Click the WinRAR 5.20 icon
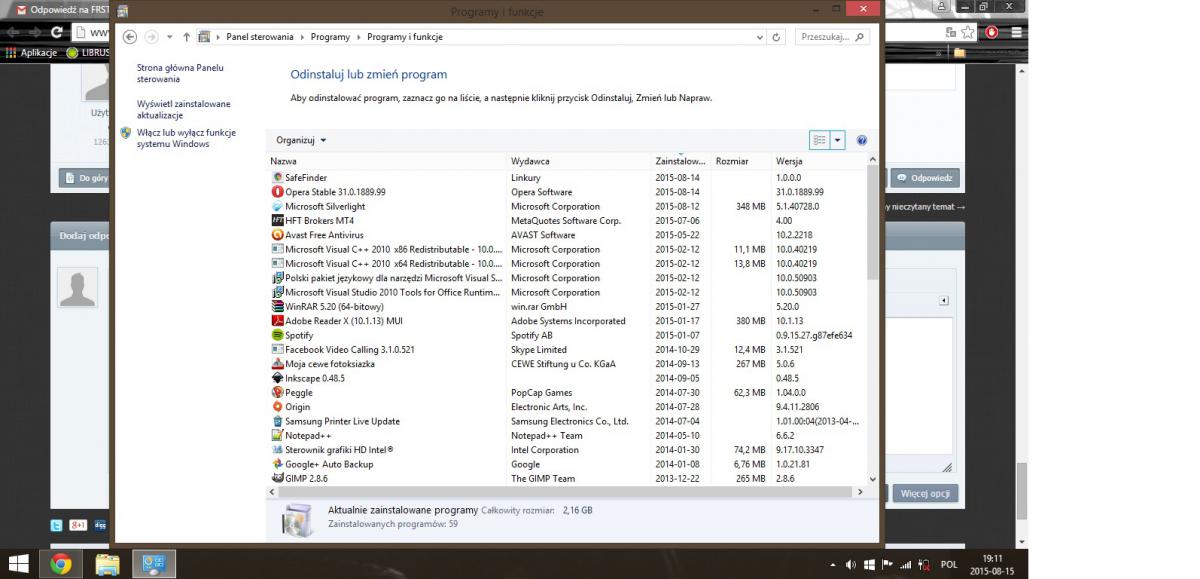 click(277, 307)
